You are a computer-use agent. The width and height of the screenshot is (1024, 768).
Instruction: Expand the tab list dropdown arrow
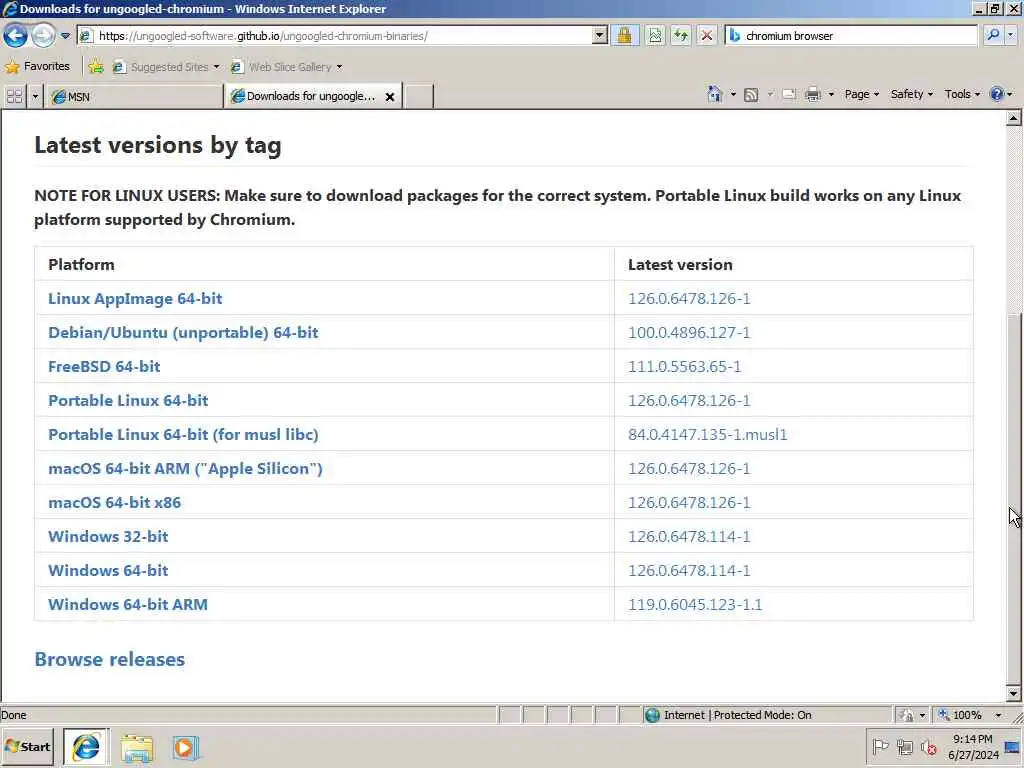[x=35, y=97]
